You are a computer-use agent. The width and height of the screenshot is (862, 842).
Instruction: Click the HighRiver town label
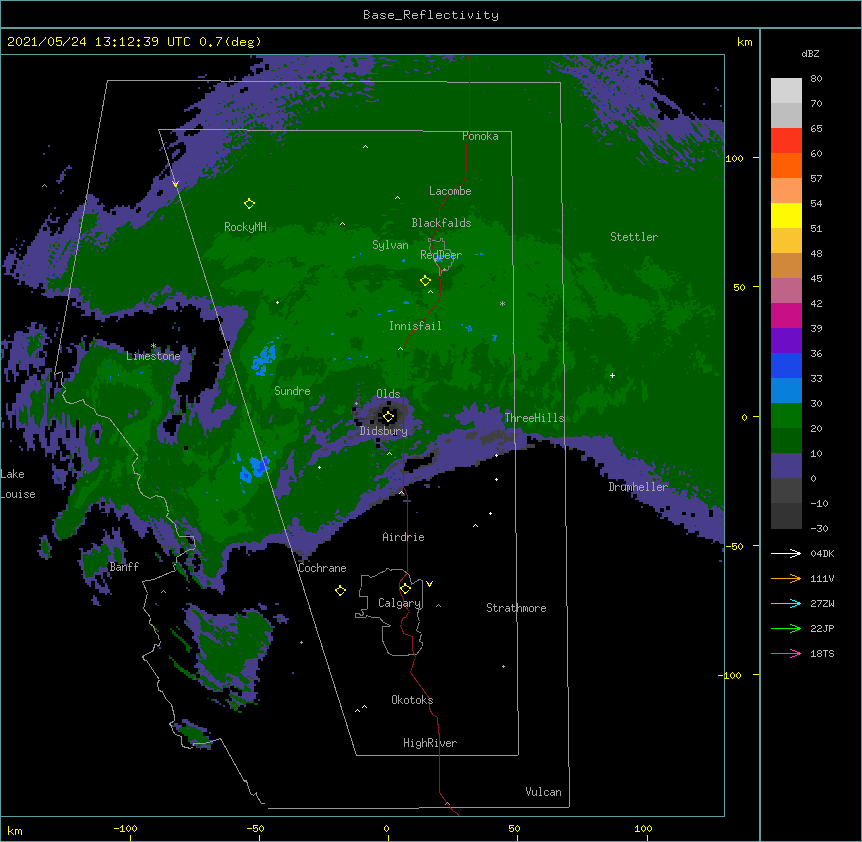(x=430, y=743)
